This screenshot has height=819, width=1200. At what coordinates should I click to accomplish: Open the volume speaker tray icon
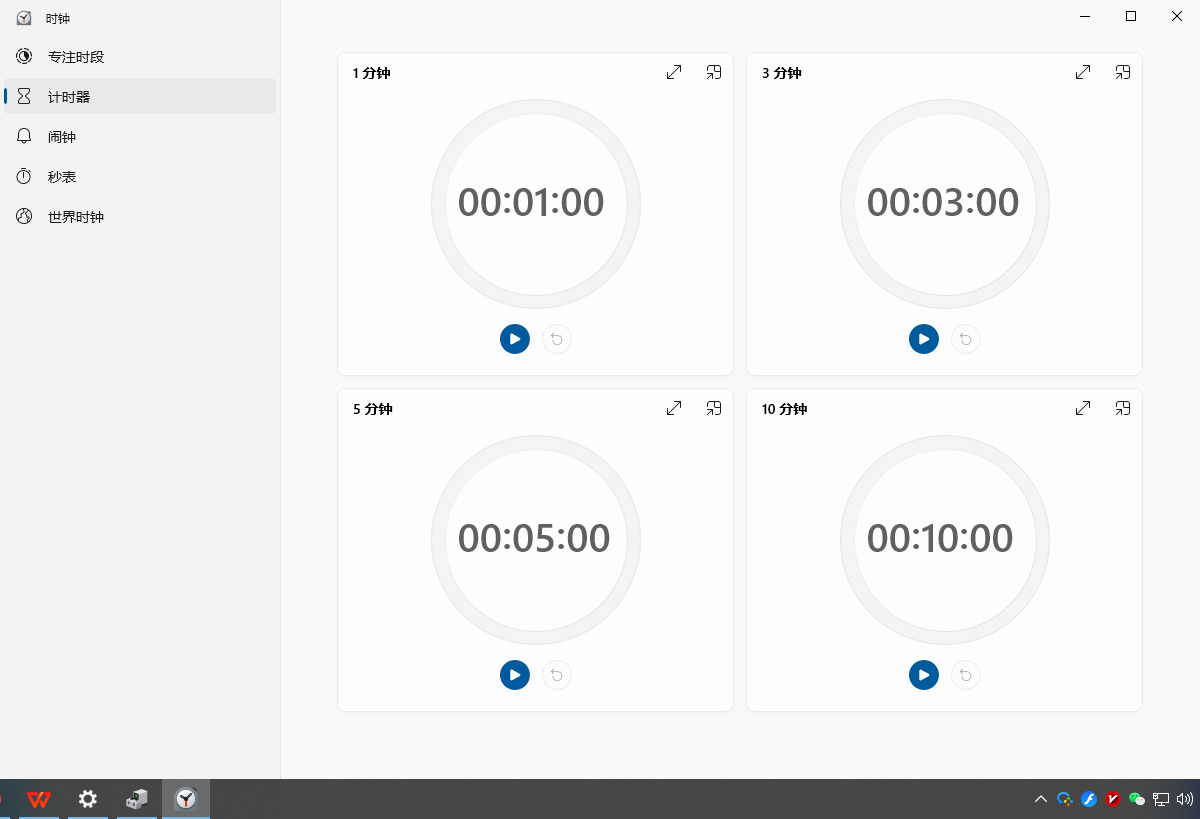point(1185,799)
